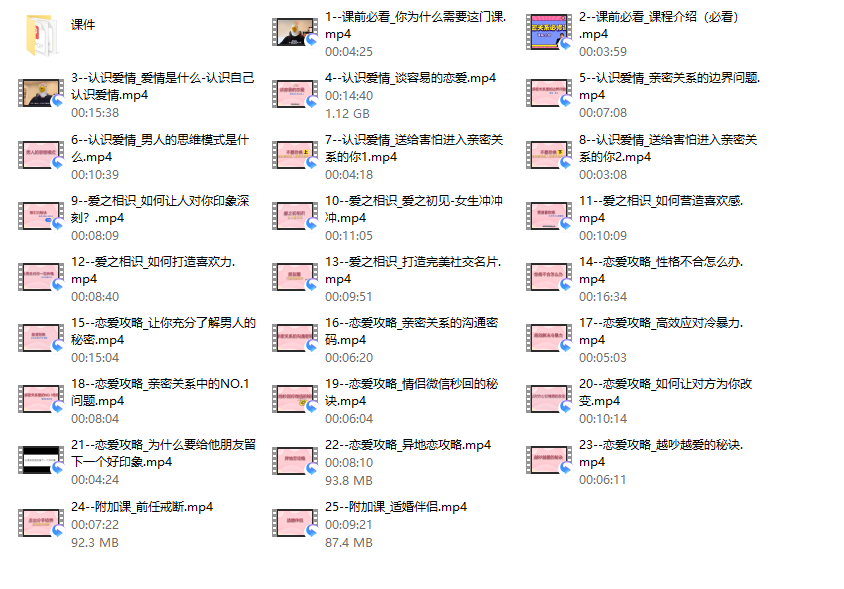Click file name 13--爱之相识_打造完美社交名片
The width and height of the screenshot is (844, 589).
pyautogui.click(x=413, y=270)
